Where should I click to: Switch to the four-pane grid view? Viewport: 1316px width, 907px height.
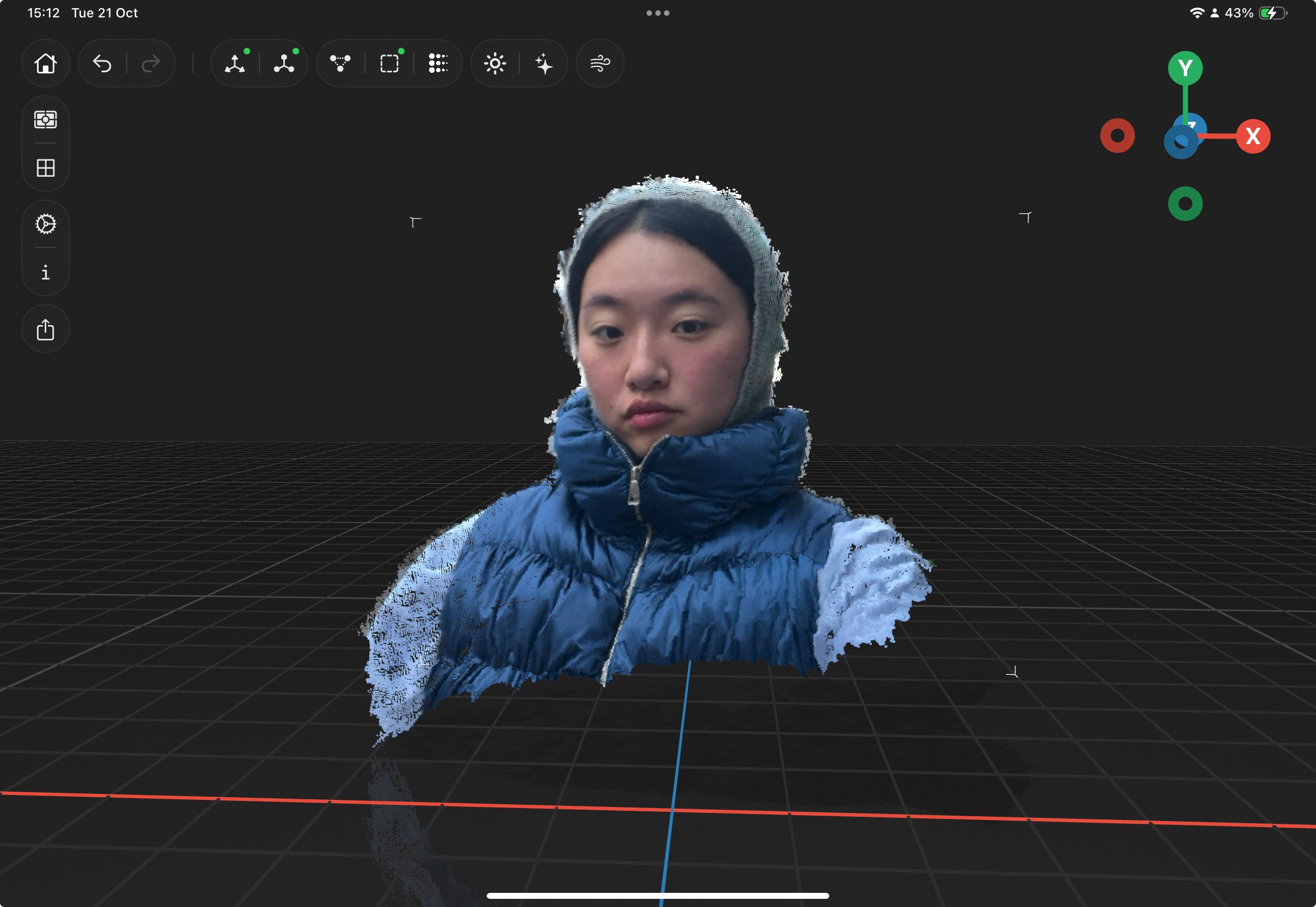pos(46,167)
